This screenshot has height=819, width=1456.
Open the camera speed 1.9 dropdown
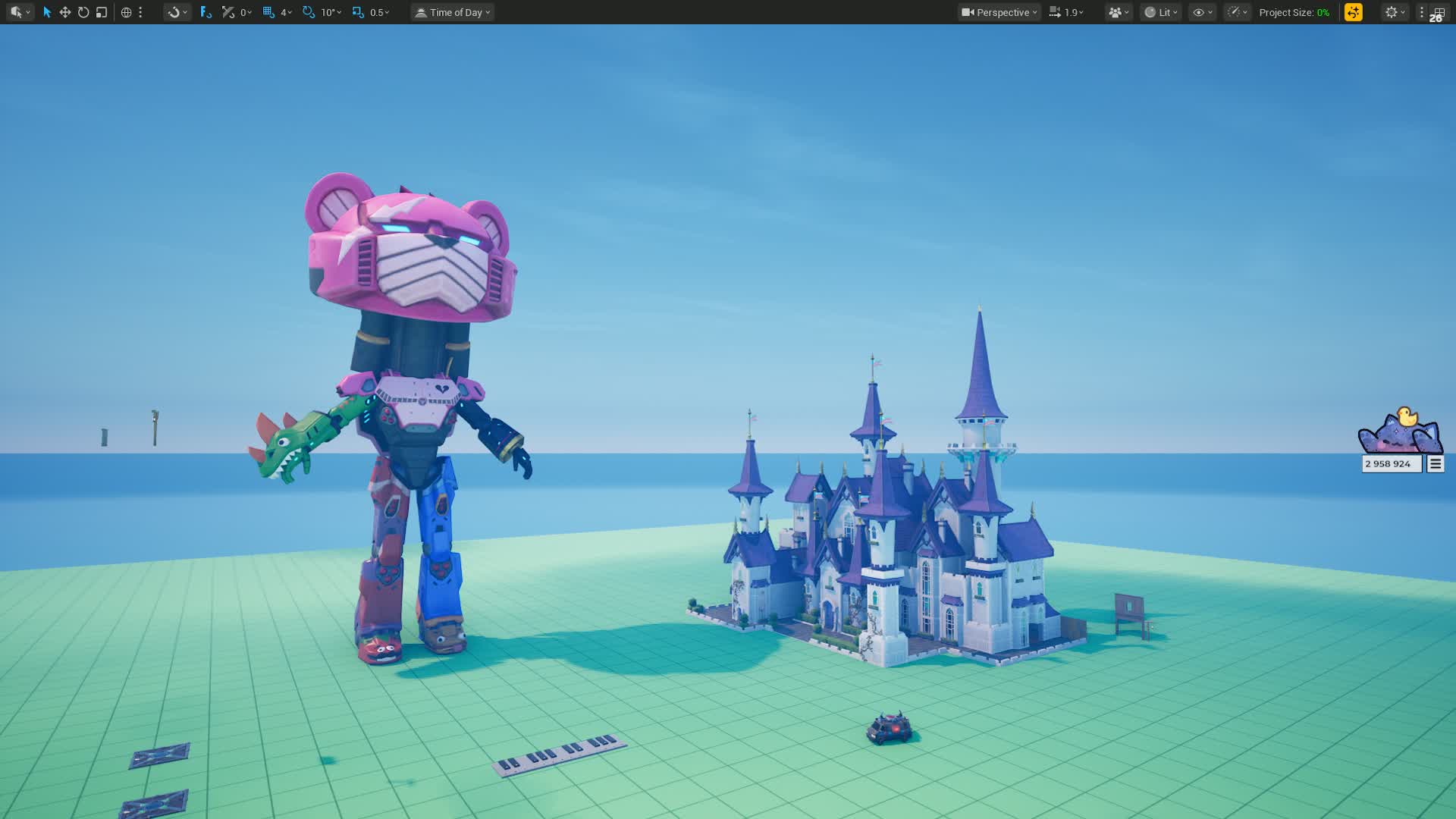click(1066, 12)
